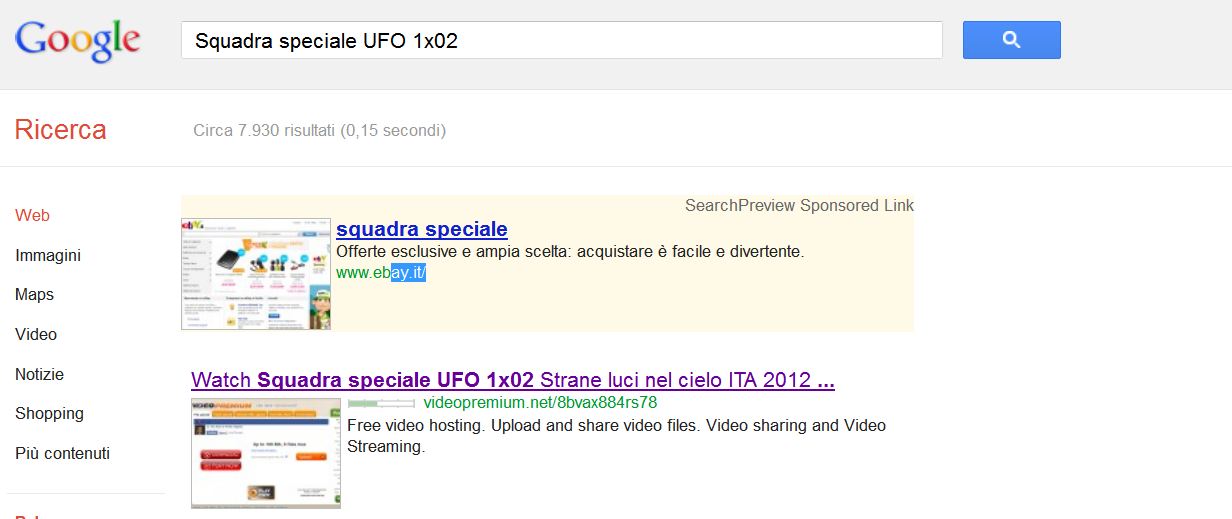Click the Google logo
This screenshot has height=519, width=1232.
pos(77,40)
